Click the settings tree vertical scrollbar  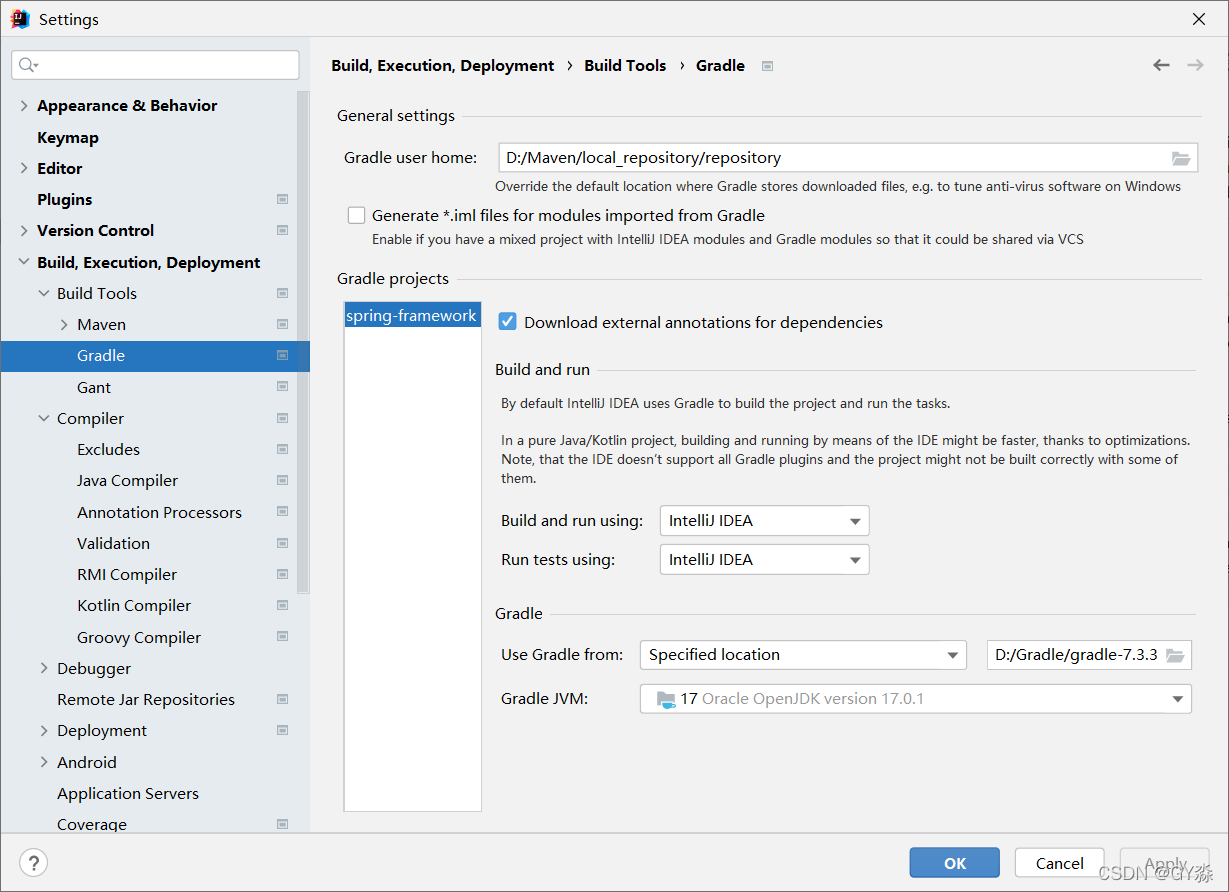point(303,342)
